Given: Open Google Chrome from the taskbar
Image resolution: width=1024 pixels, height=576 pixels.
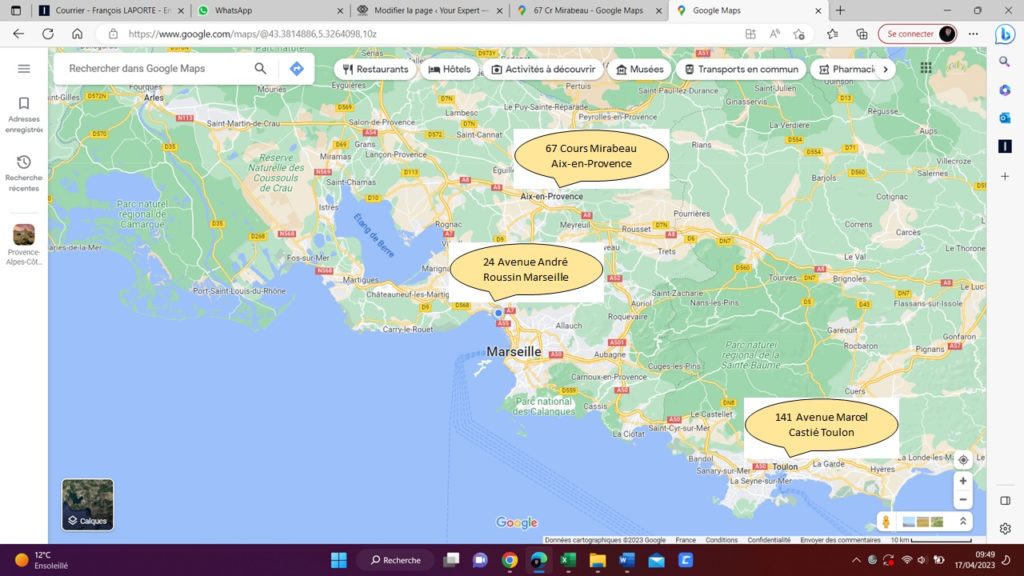Looking at the screenshot, I should click(x=509, y=560).
